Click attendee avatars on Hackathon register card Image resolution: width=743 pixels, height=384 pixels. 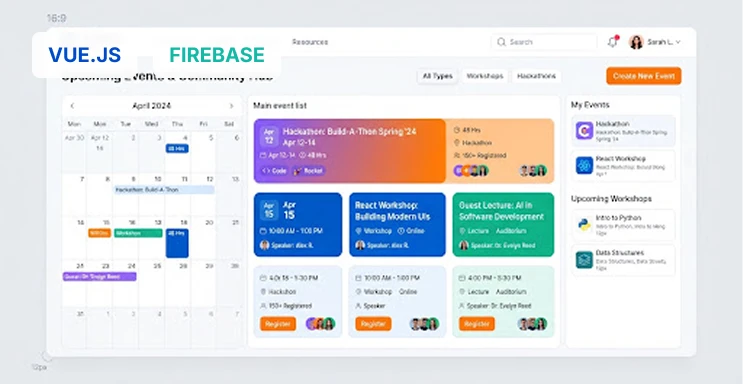pyautogui.click(x=321, y=324)
